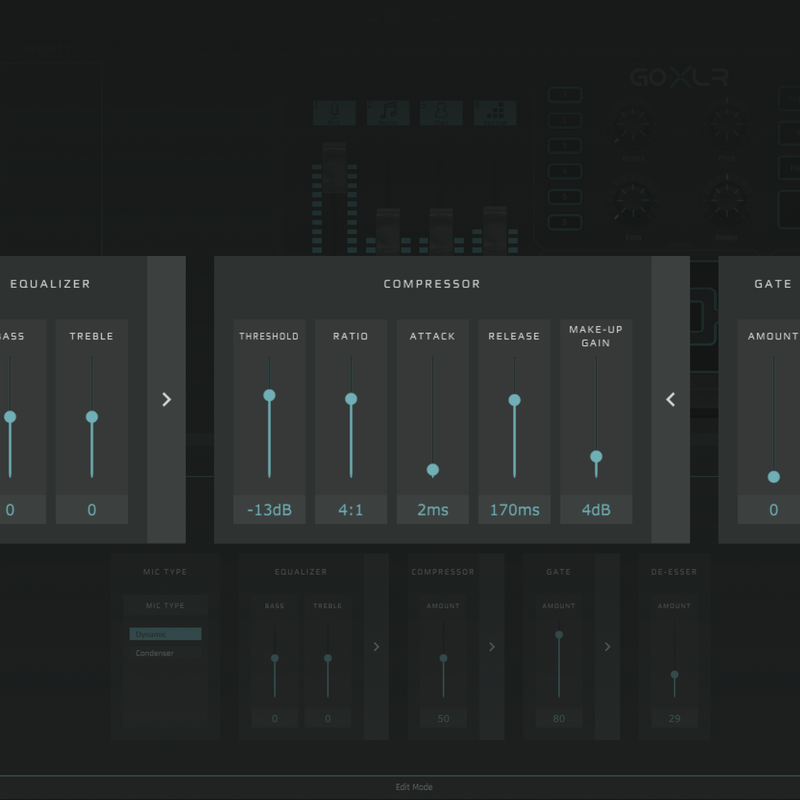
Task: Expand the dimmed background Gate panel chevron
Action: point(607,646)
